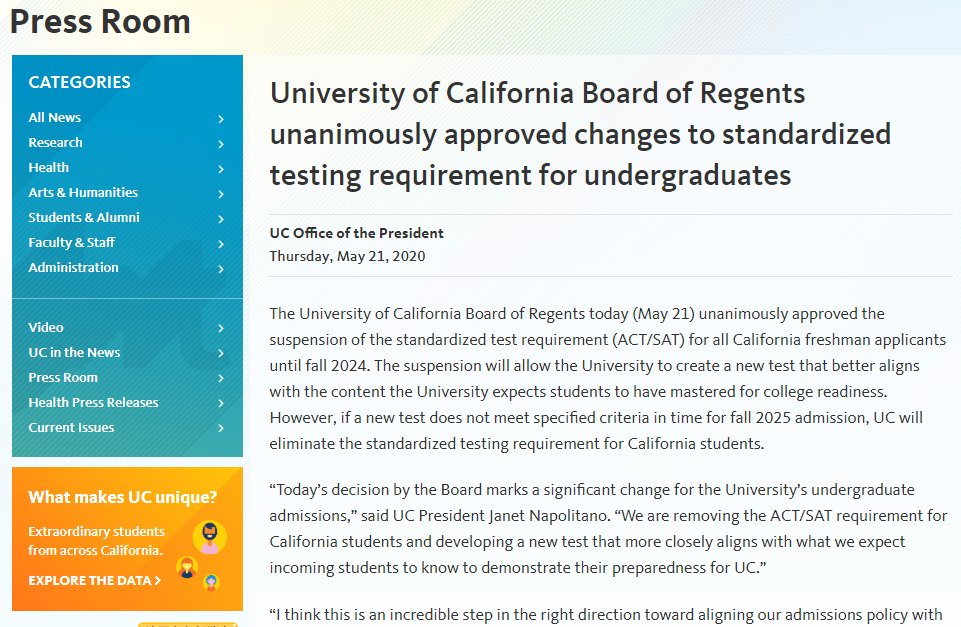The width and height of the screenshot is (961, 627).
Task: Click the Press Room page heading
Action: (x=100, y=21)
